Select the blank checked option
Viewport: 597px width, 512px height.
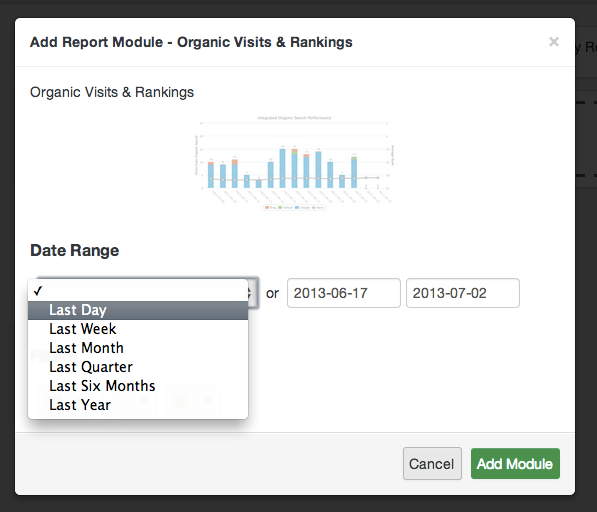tap(138, 292)
